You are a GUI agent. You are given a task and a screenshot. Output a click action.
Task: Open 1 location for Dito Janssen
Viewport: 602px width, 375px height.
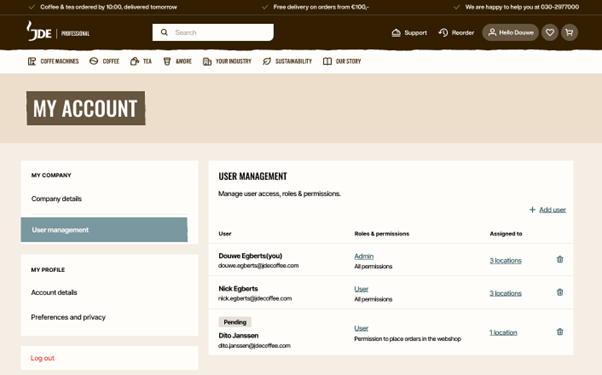(503, 333)
